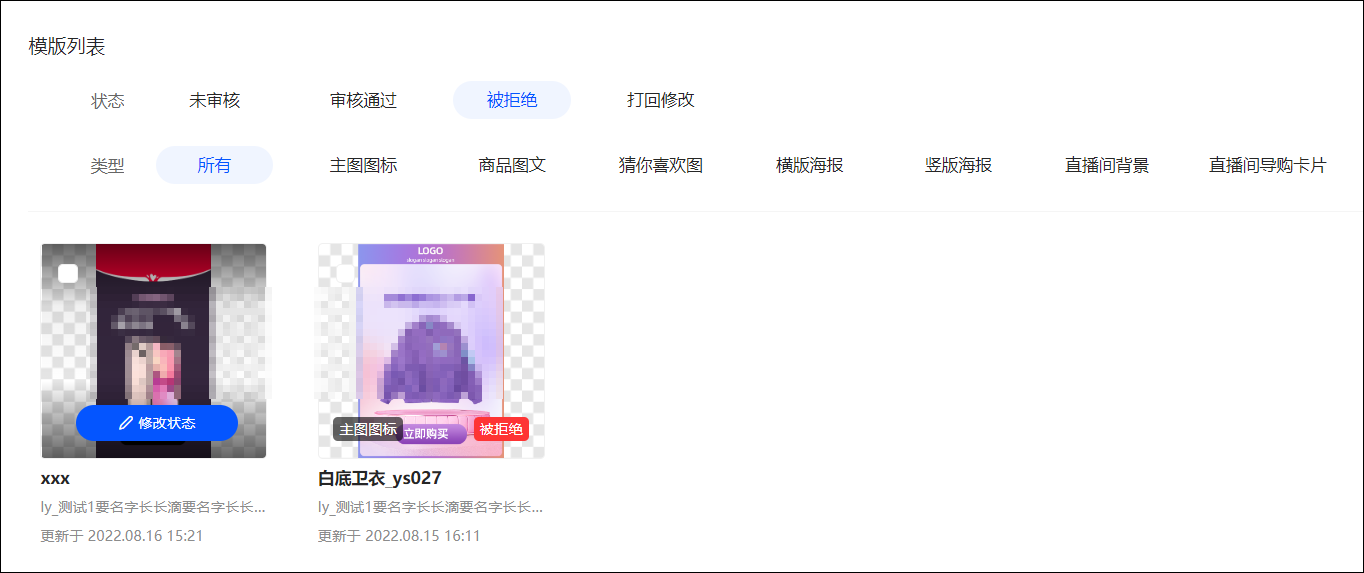Viewport: 1364px width, 573px height.
Task: Filter by 直播间导购卡片 type
Action: (1268, 165)
